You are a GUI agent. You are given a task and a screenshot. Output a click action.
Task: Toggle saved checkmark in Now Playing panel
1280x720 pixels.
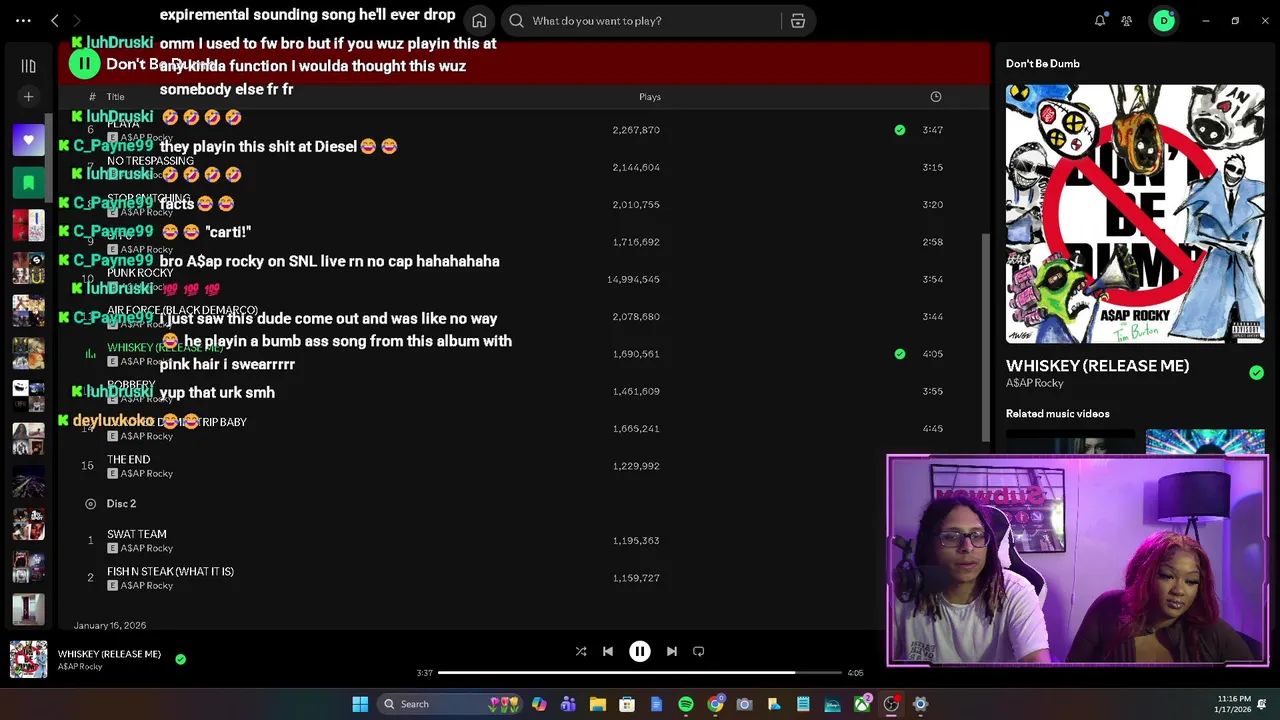(1256, 373)
